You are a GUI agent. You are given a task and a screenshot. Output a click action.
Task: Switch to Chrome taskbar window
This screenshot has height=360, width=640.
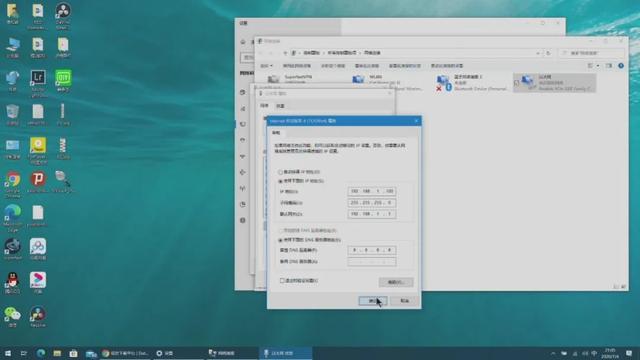click(x=126, y=353)
